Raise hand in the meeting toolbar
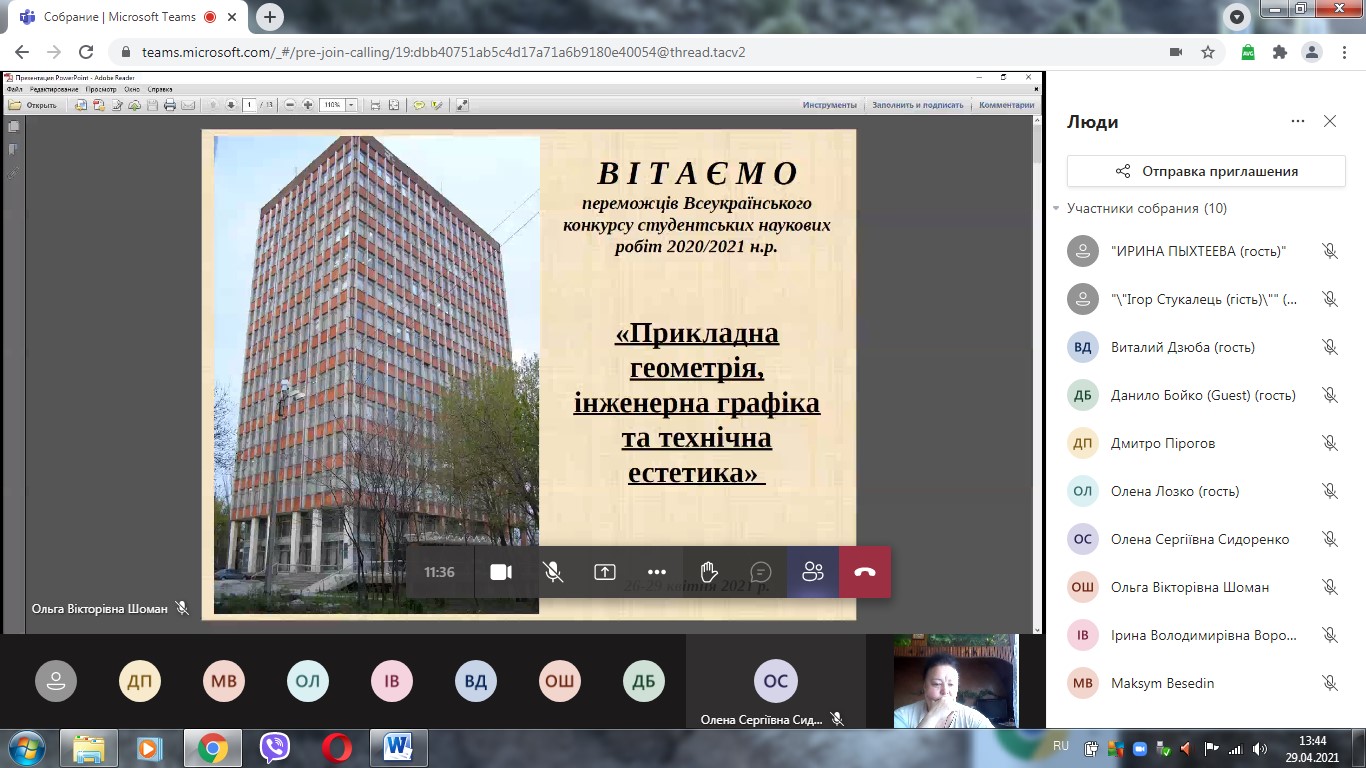This screenshot has height=768, width=1366. click(x=708, y=572)
